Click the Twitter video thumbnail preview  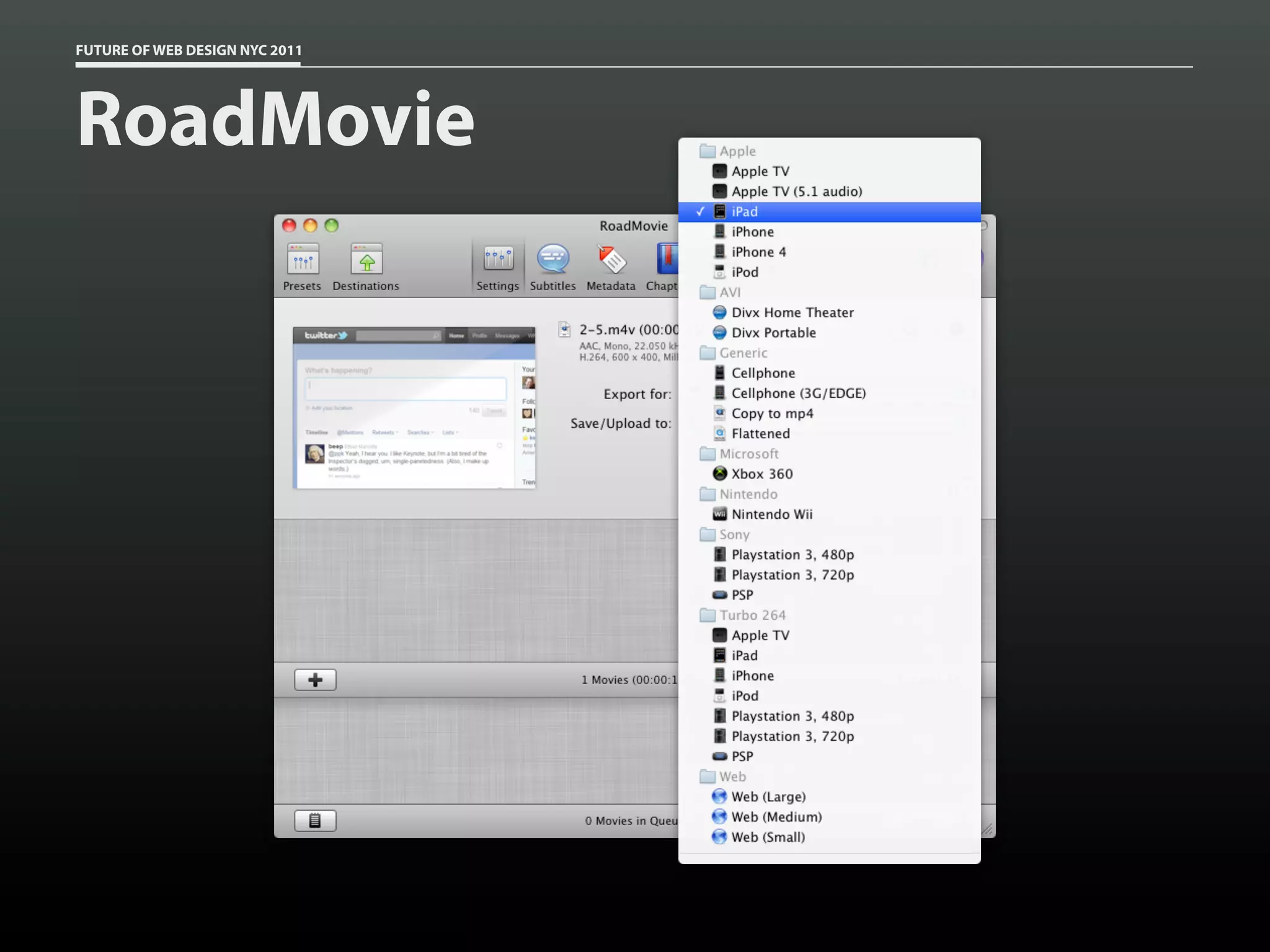pyautogui.click(x=414, y=408)
